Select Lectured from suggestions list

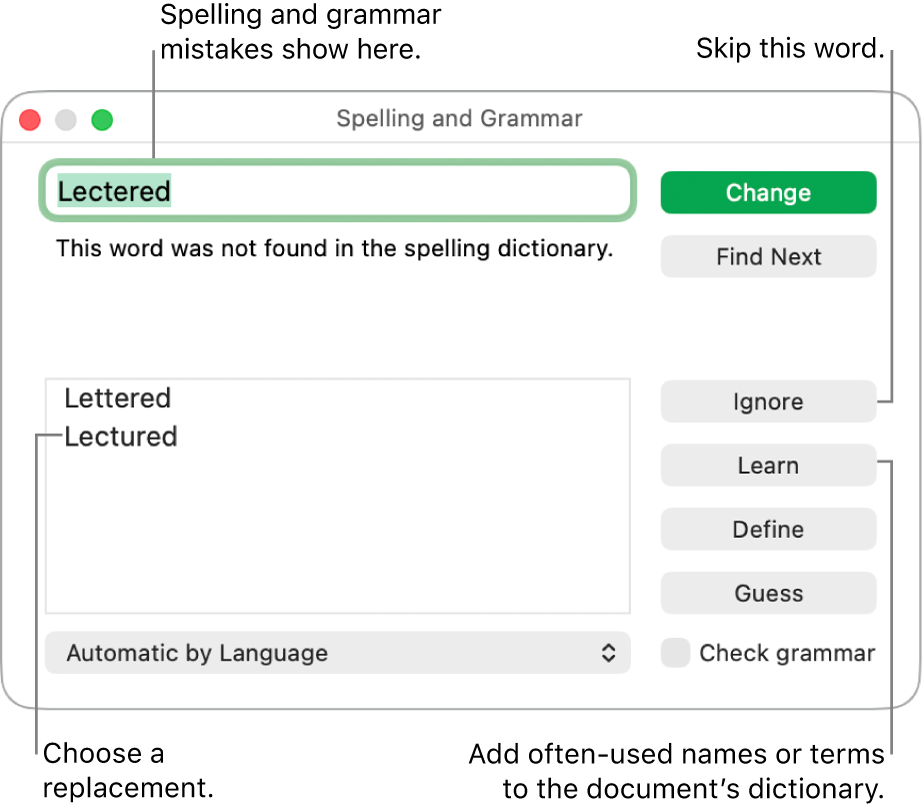point(120,436)
